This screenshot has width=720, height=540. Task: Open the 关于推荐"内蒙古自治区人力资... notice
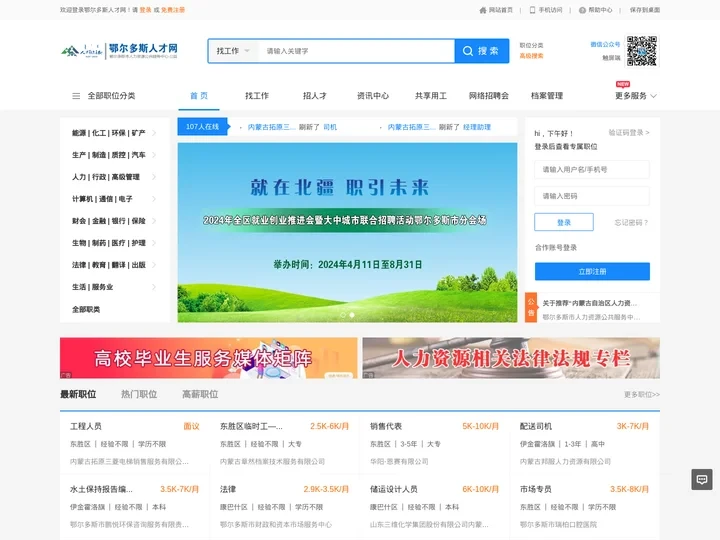coord(590,303)
